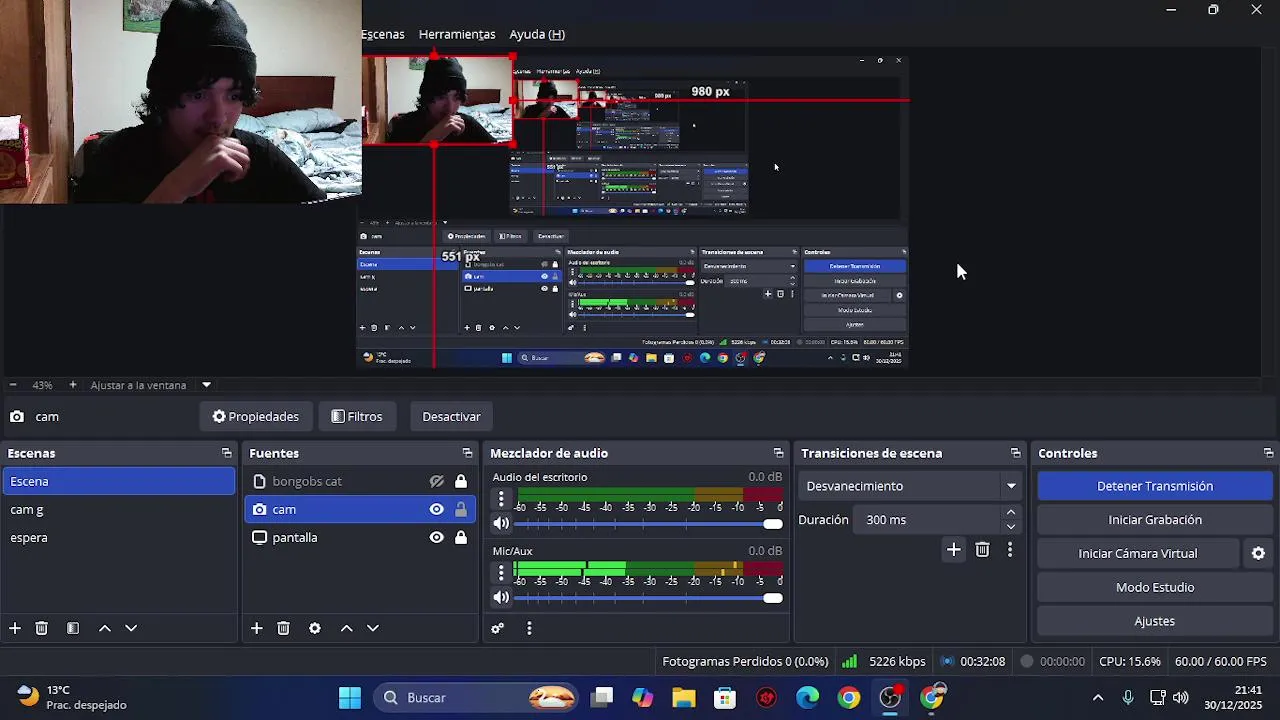The image size is (1280, 720).
Task: Mute Mic/Aux channel
Action: tap(501, 597)
